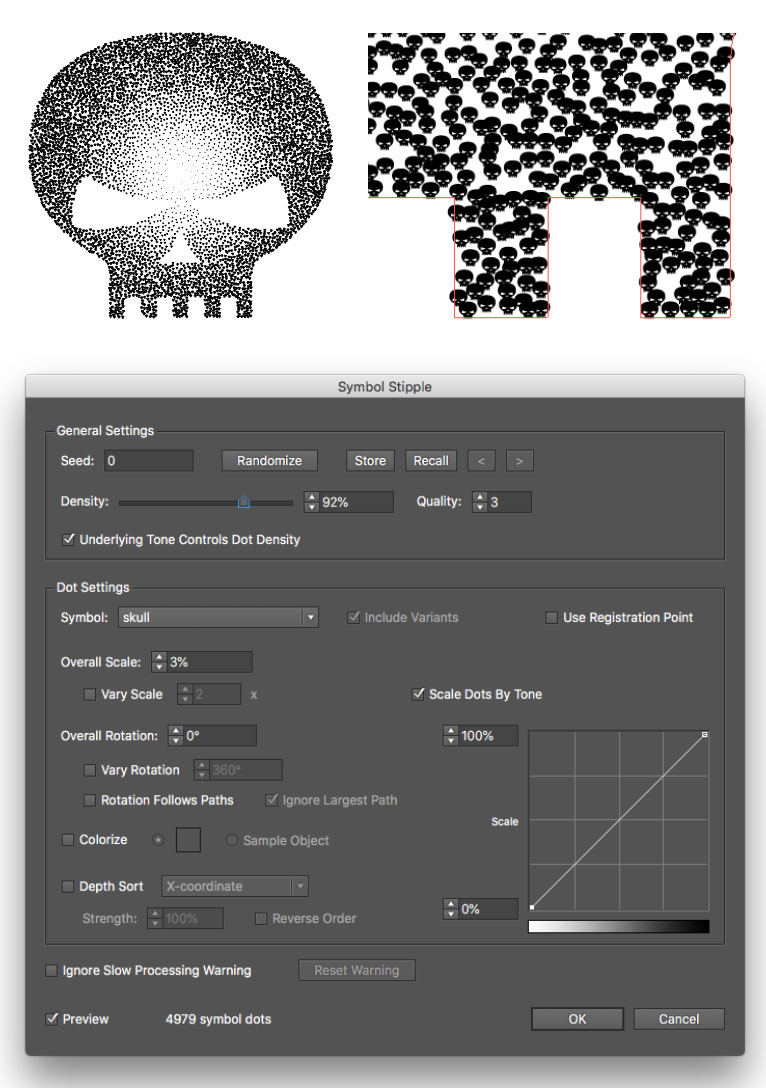This screenshot has width=766, height=1088.
Task: Toggle Include Variants checkbox
Action: click(353, 618)
